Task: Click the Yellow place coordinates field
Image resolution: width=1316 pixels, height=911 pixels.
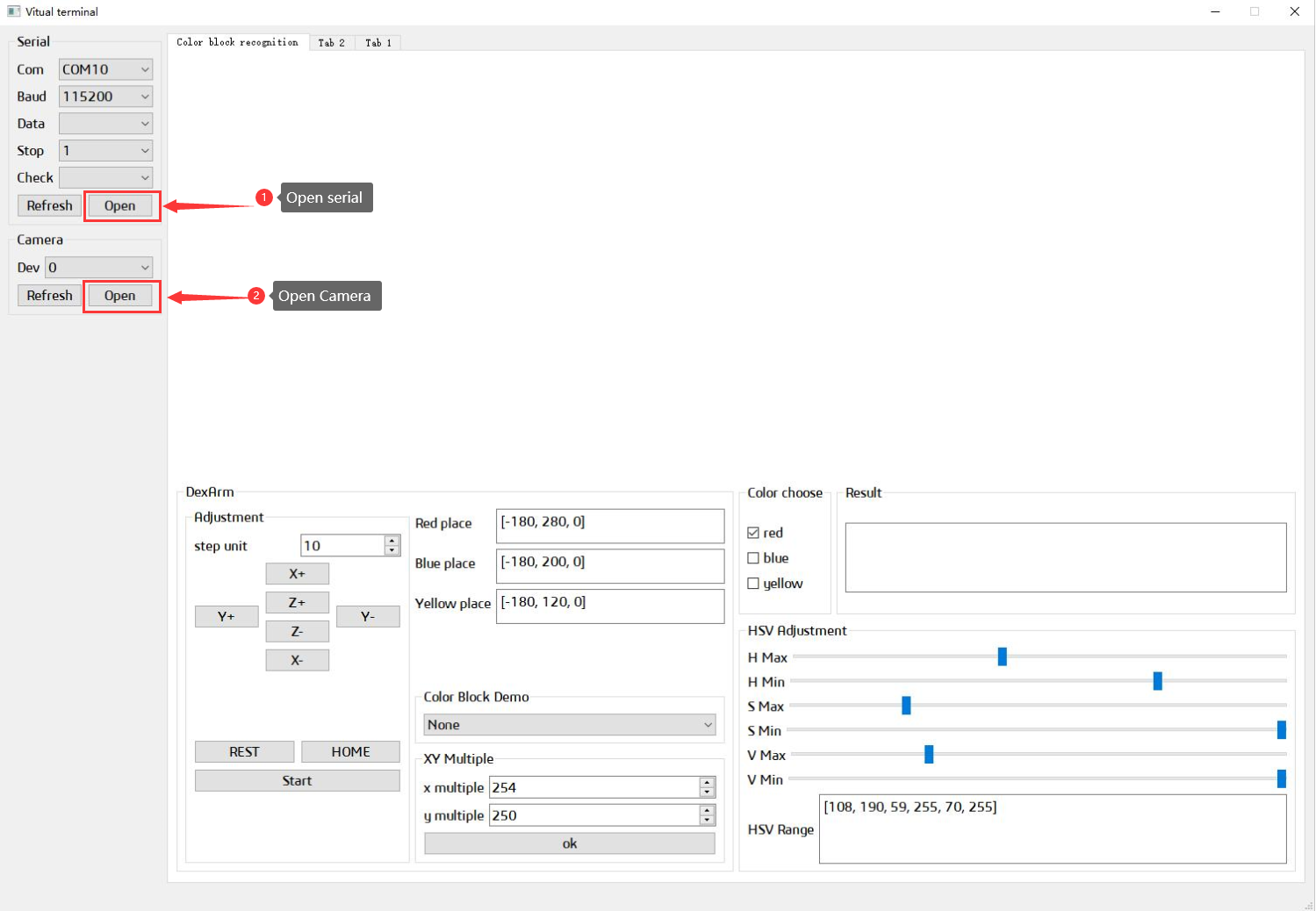Action: point(610,606)
